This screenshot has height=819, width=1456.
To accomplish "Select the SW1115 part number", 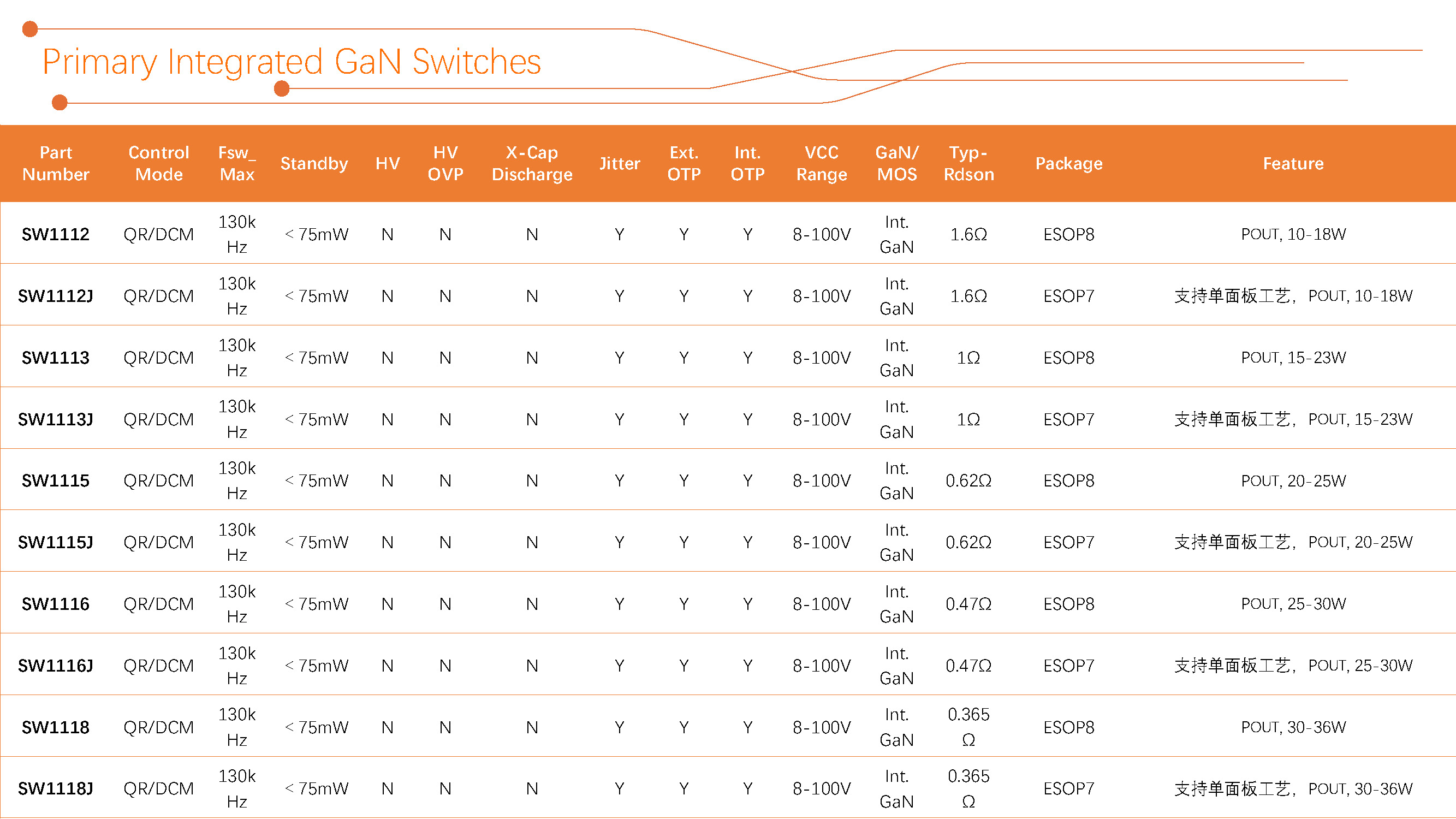I will 55,480.
